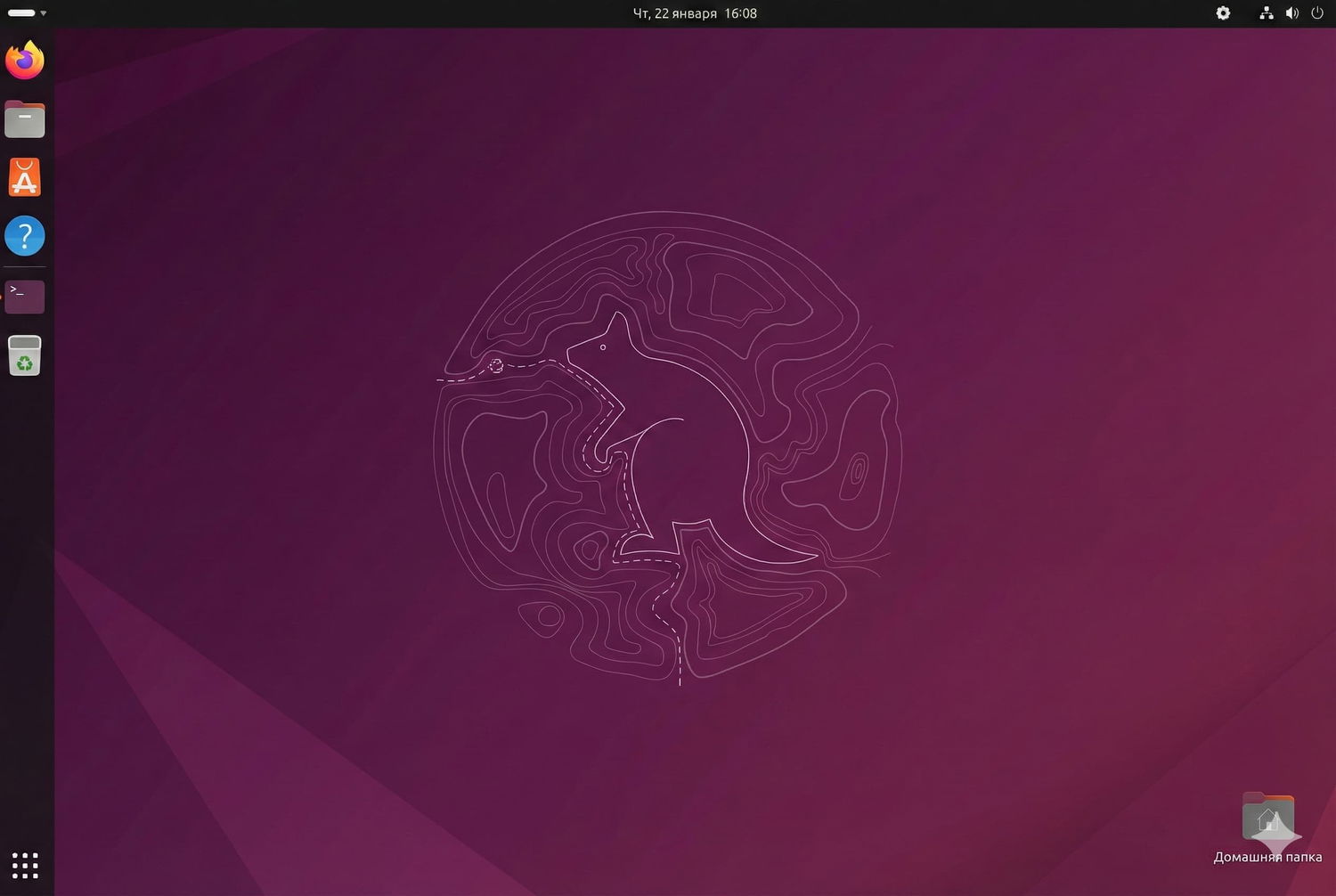Expand the top-left indicator dropdown arrow
The height and width of the screenshot is (896, 1336).
point(41,12)
